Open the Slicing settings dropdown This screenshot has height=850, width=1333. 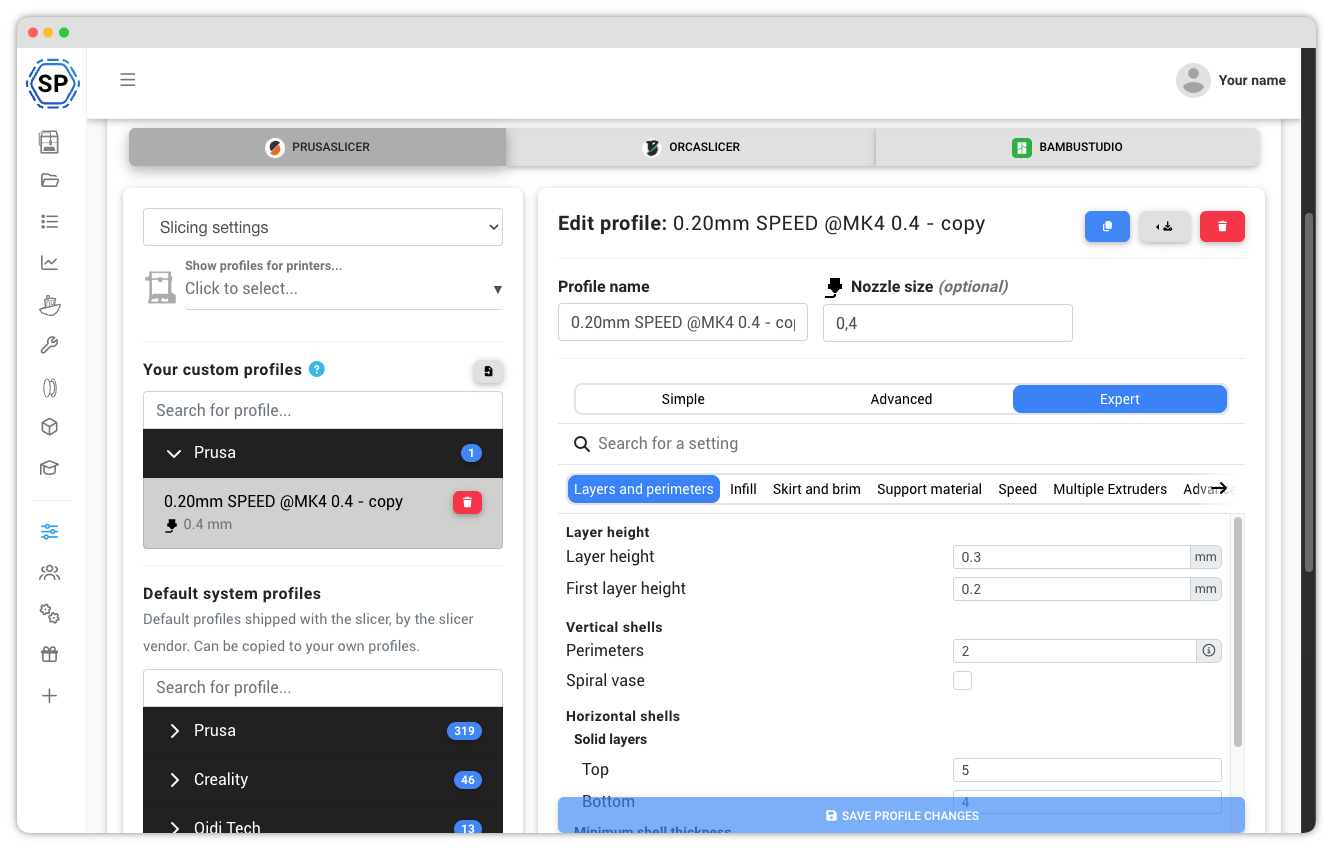click(x=322, y=227)
